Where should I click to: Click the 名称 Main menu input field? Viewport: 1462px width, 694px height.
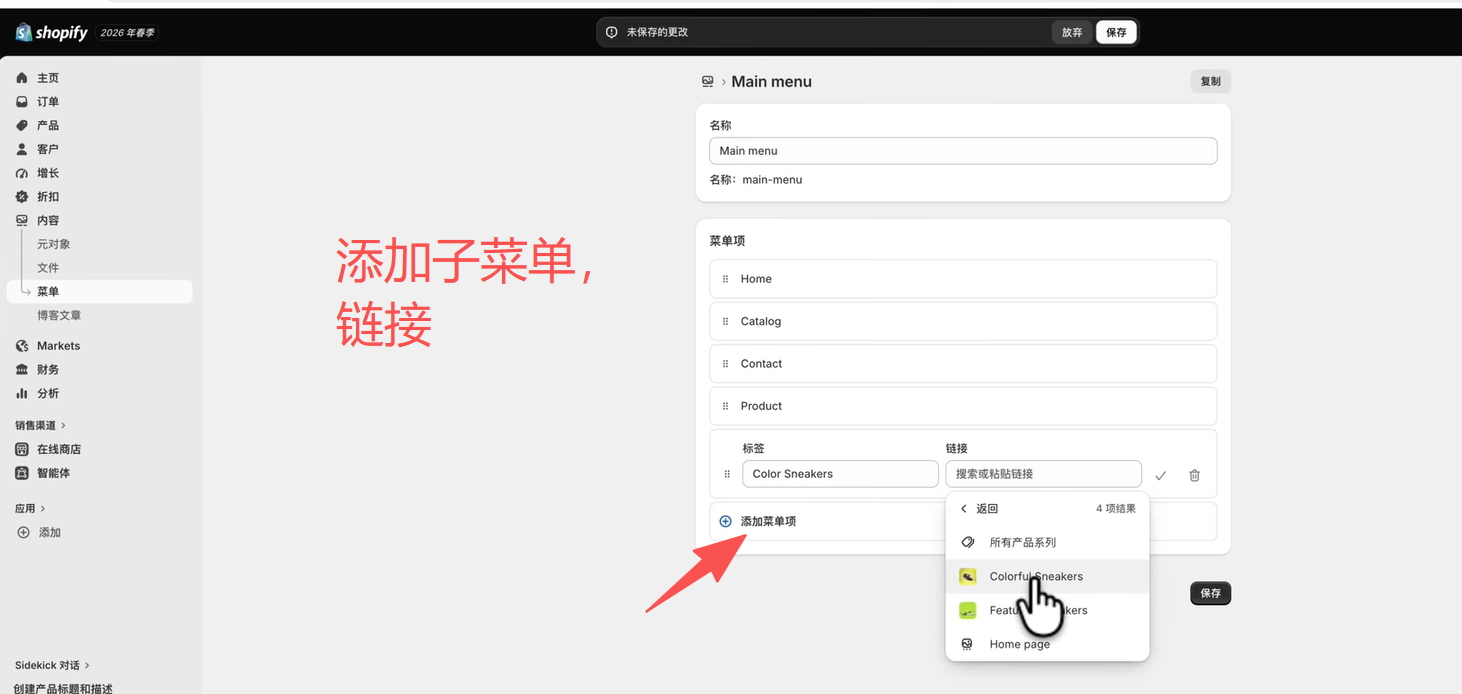963,151
